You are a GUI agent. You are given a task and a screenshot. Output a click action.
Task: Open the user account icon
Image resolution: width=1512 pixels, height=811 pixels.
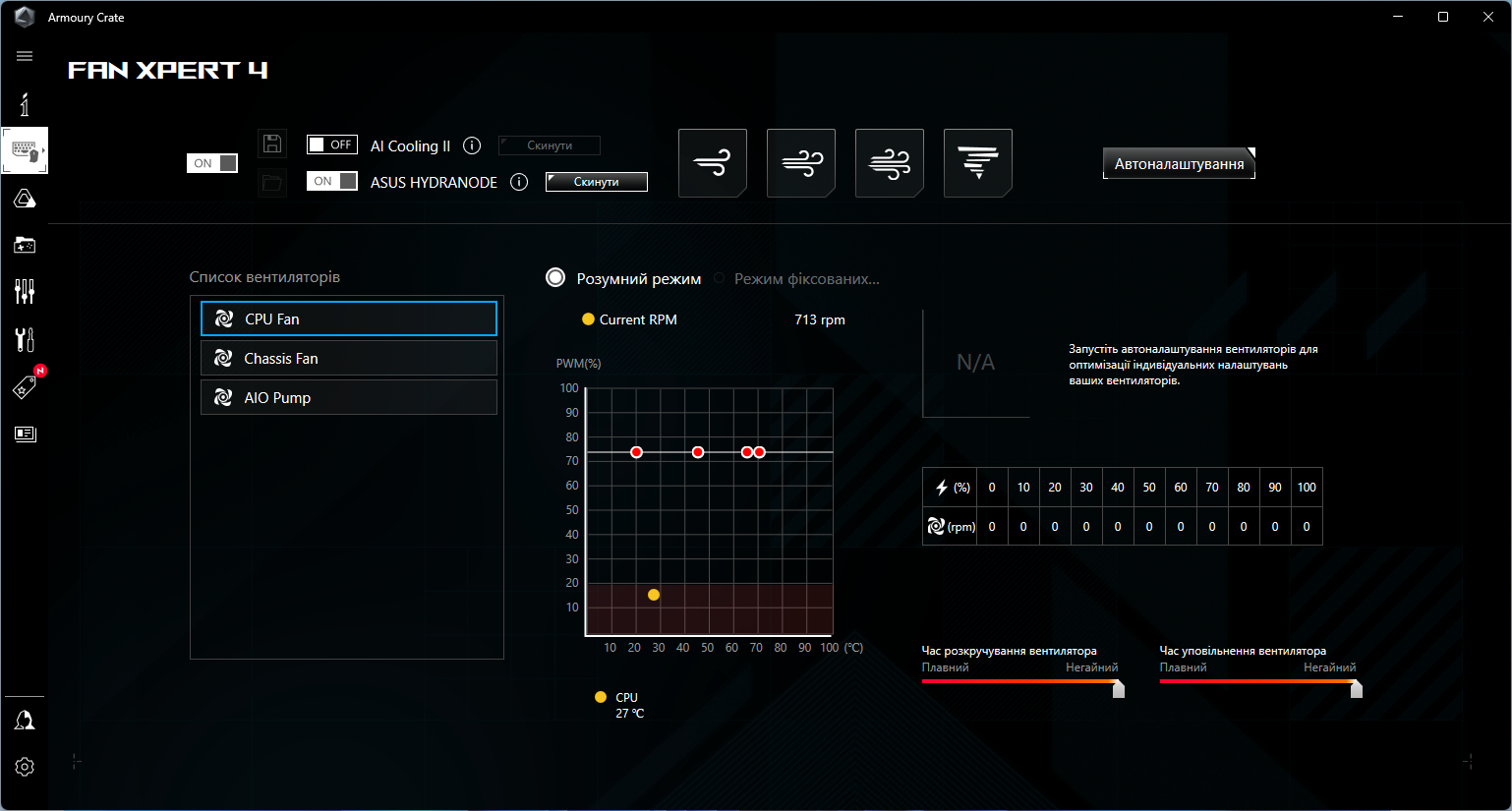click(25, 721)
